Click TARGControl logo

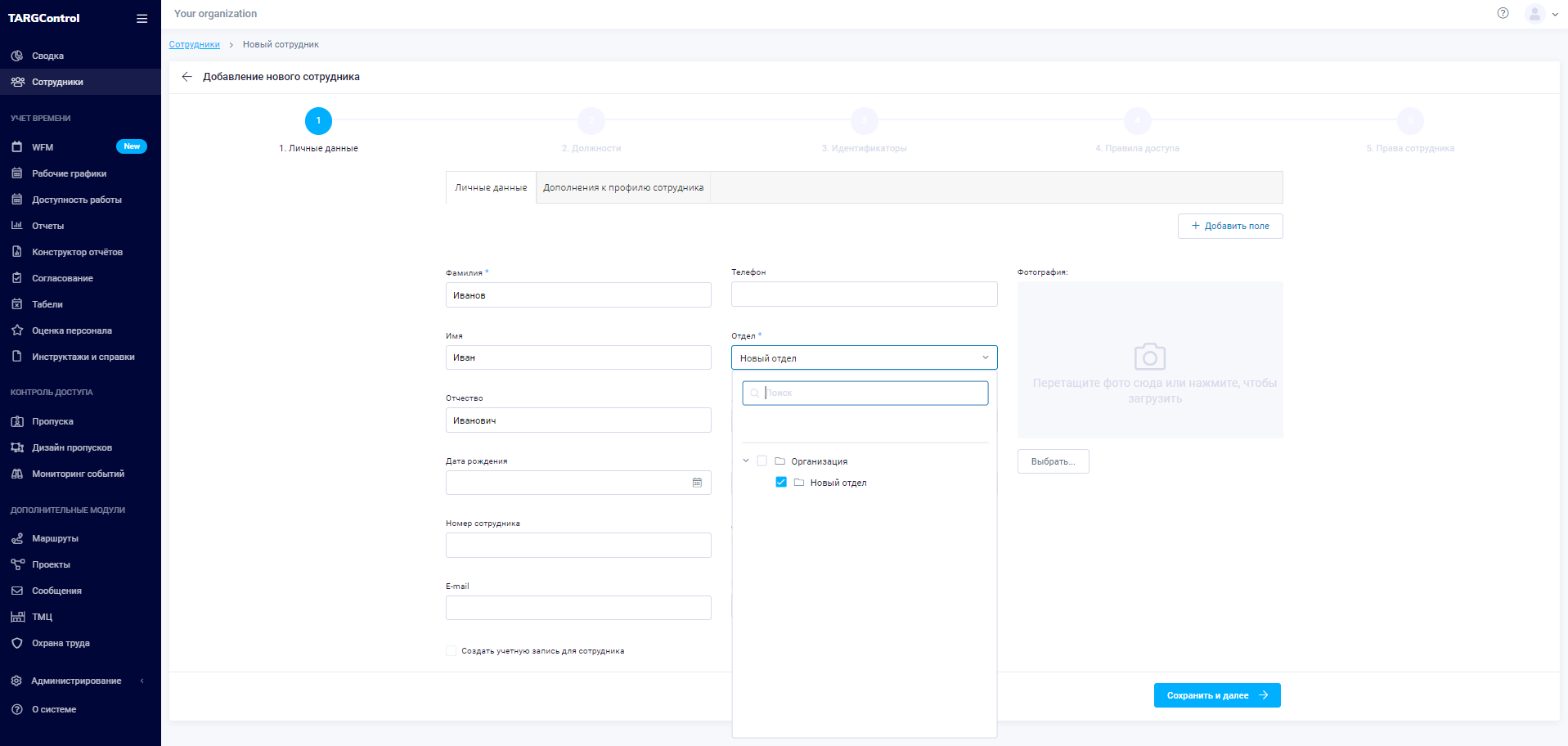(x=44, y=18)
